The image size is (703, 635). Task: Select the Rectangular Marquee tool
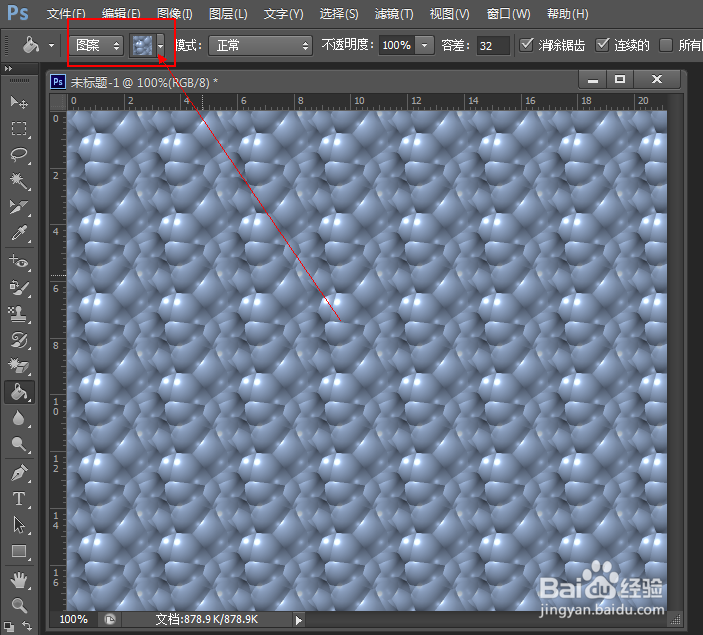19,129
